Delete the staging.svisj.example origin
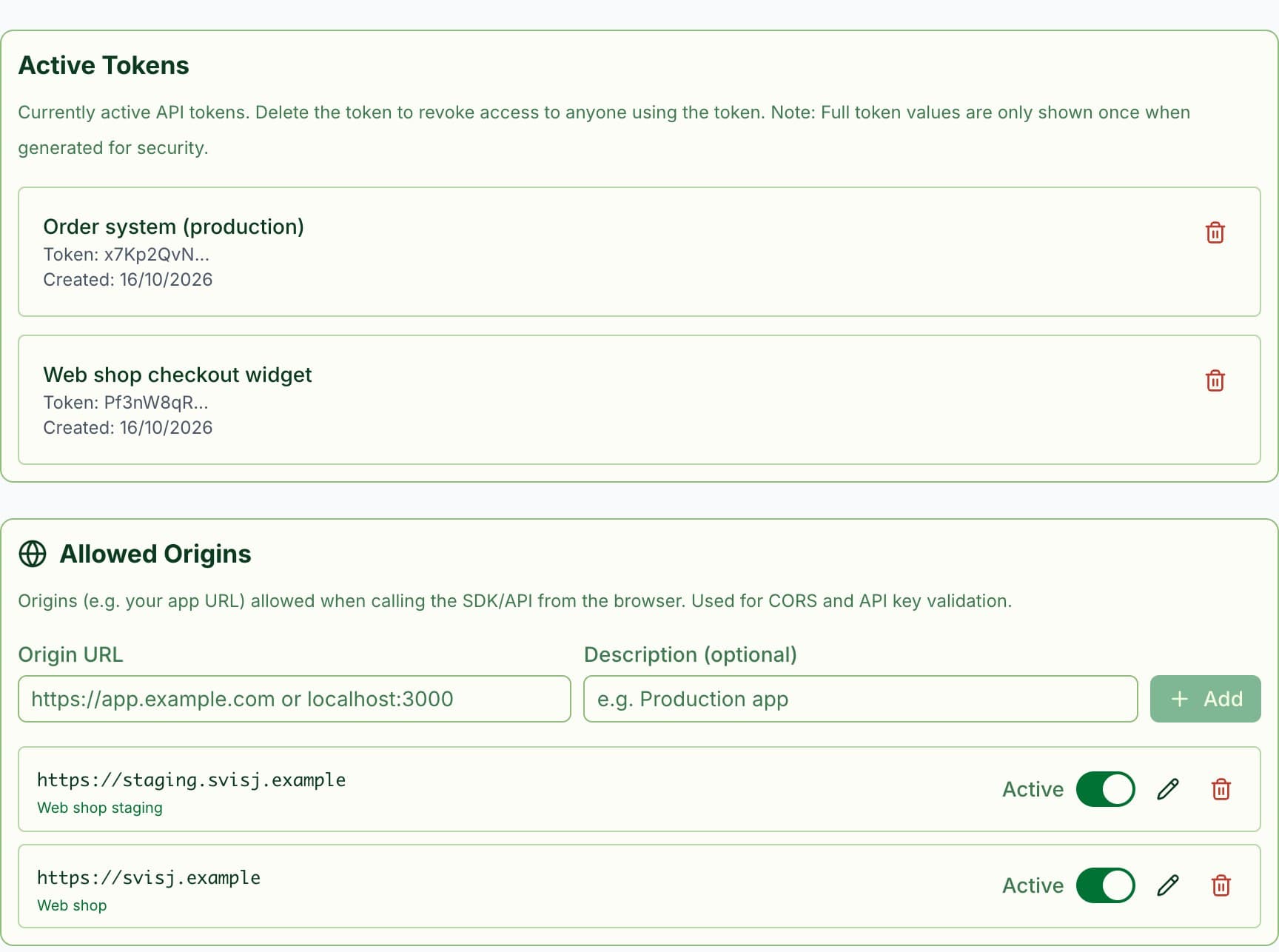The width and height of the screenshot is (1279, 952). tap(1221, 789)
